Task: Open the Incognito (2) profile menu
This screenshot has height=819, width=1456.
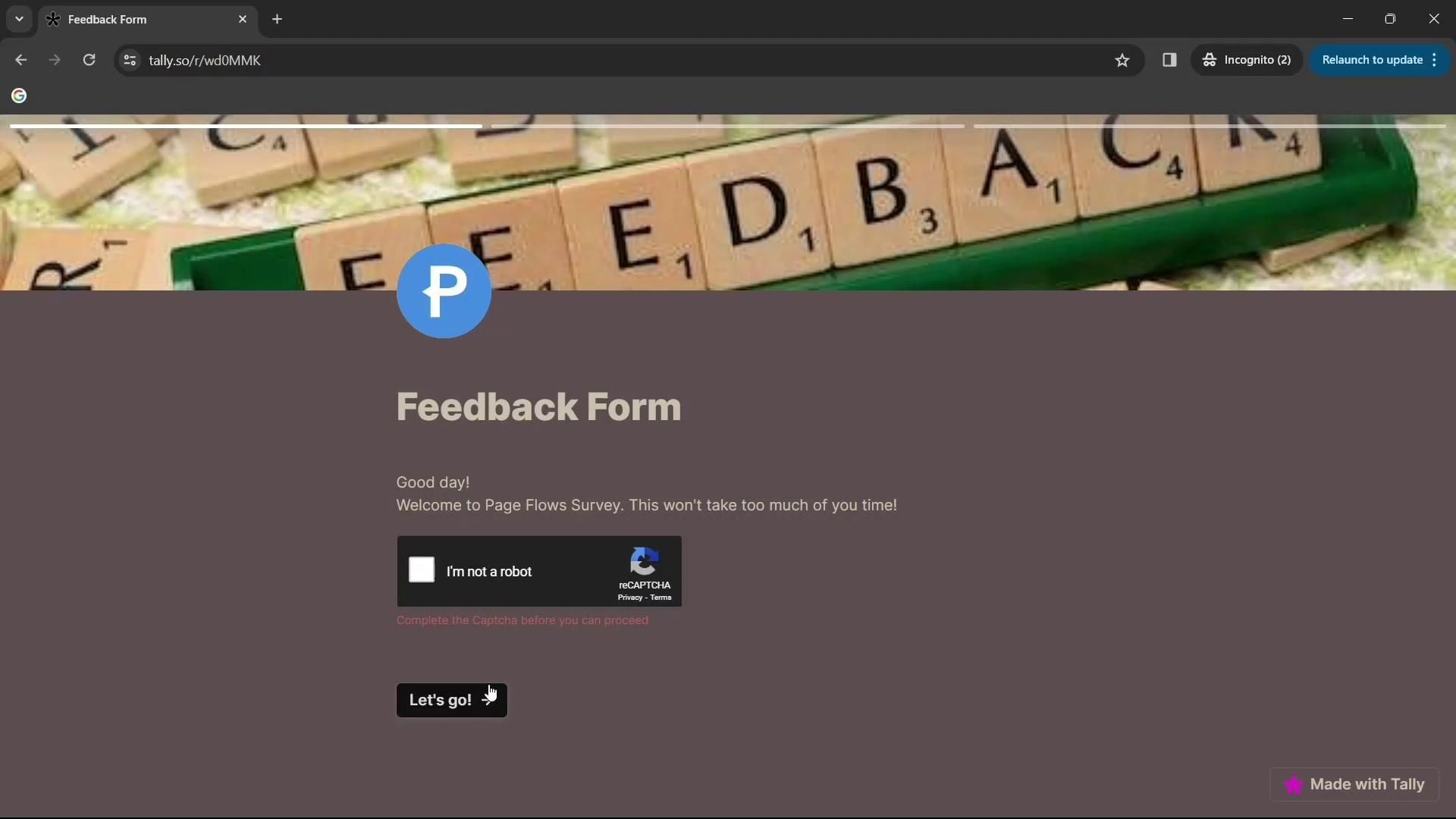Action: (x=1247, y=60)
